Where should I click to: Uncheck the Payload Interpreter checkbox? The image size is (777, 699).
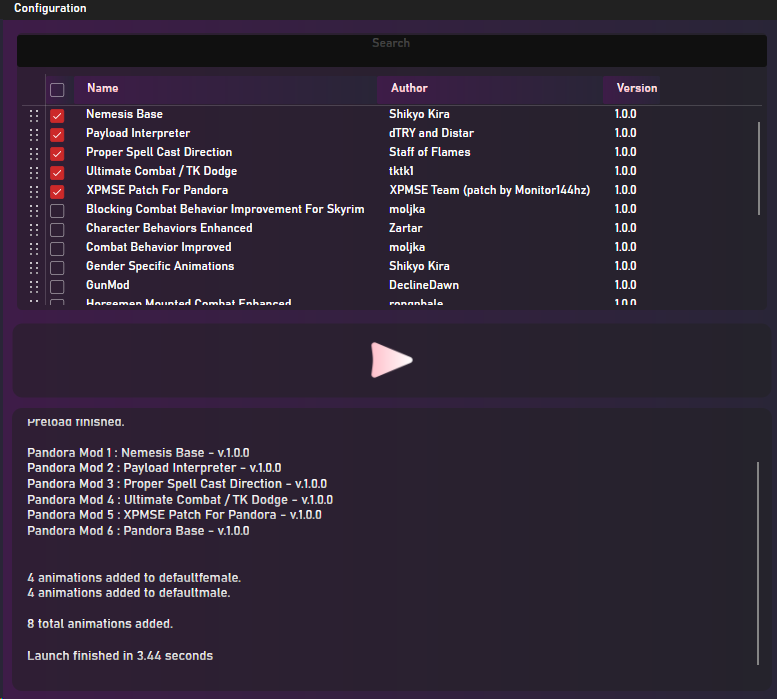click(57, 135)
